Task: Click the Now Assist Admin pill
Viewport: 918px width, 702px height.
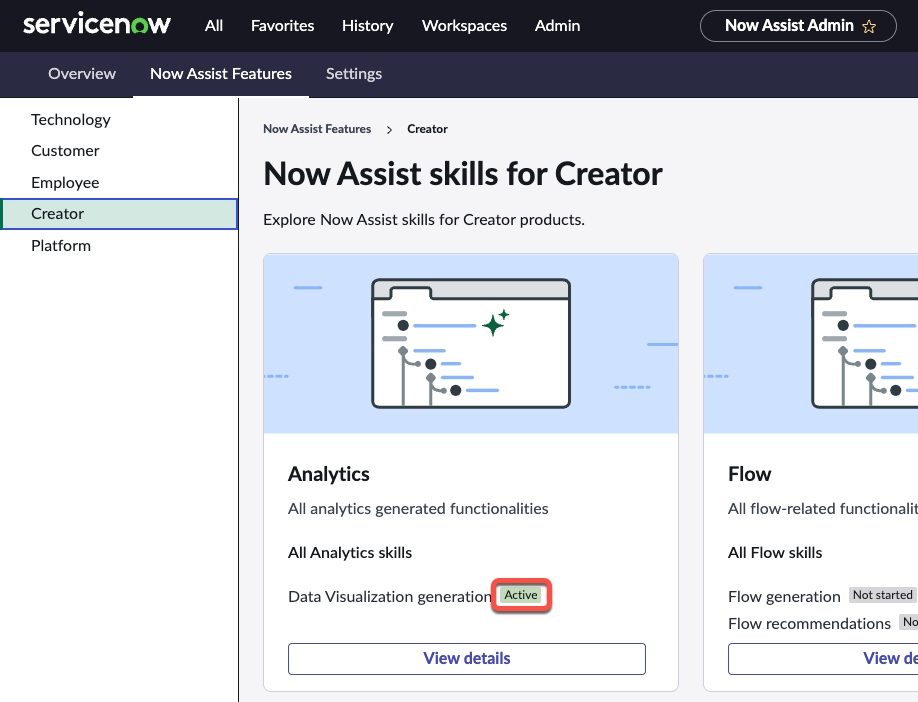Action: [798, 26]
